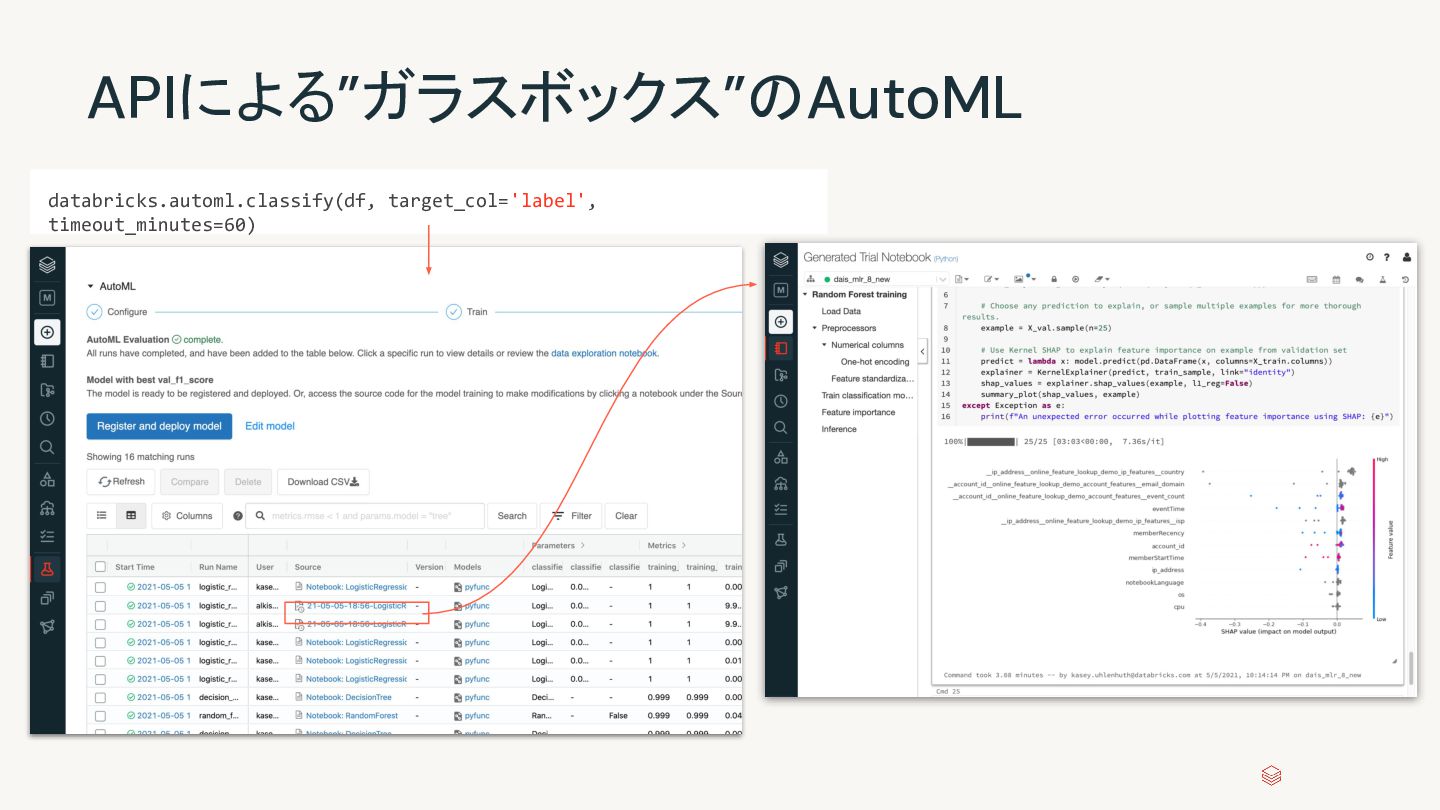The image size is (1440, 810).
Task: Open the Notebook: RandomForest source link
Action: tap(351, 715)
